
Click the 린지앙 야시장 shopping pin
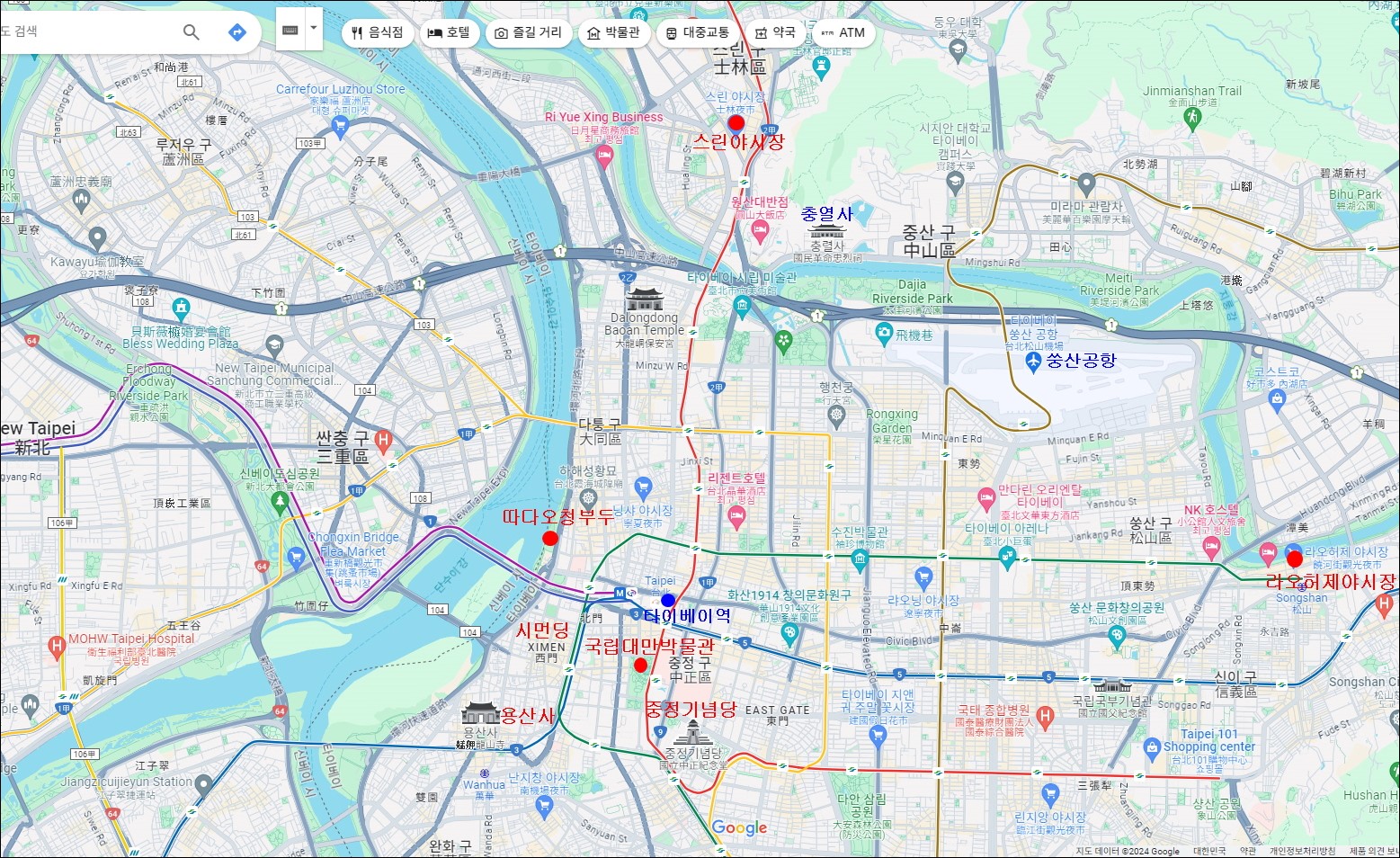(1049, 794)
